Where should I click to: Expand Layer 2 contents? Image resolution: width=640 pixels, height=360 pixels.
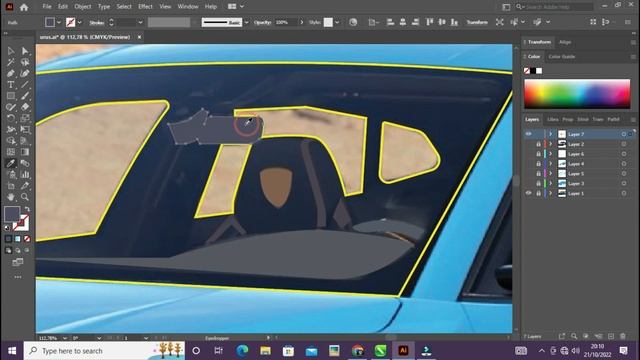click(x=550, y=144)
